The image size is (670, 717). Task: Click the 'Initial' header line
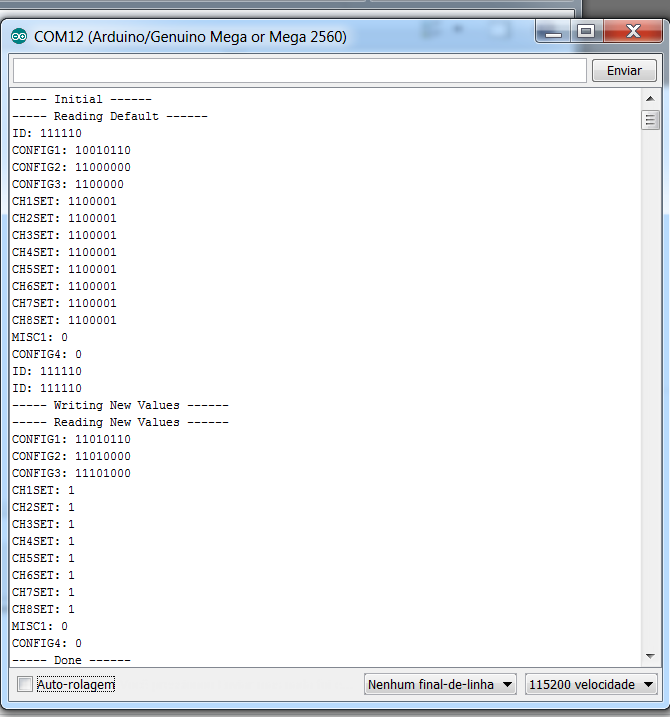click(x=82, y=99)
